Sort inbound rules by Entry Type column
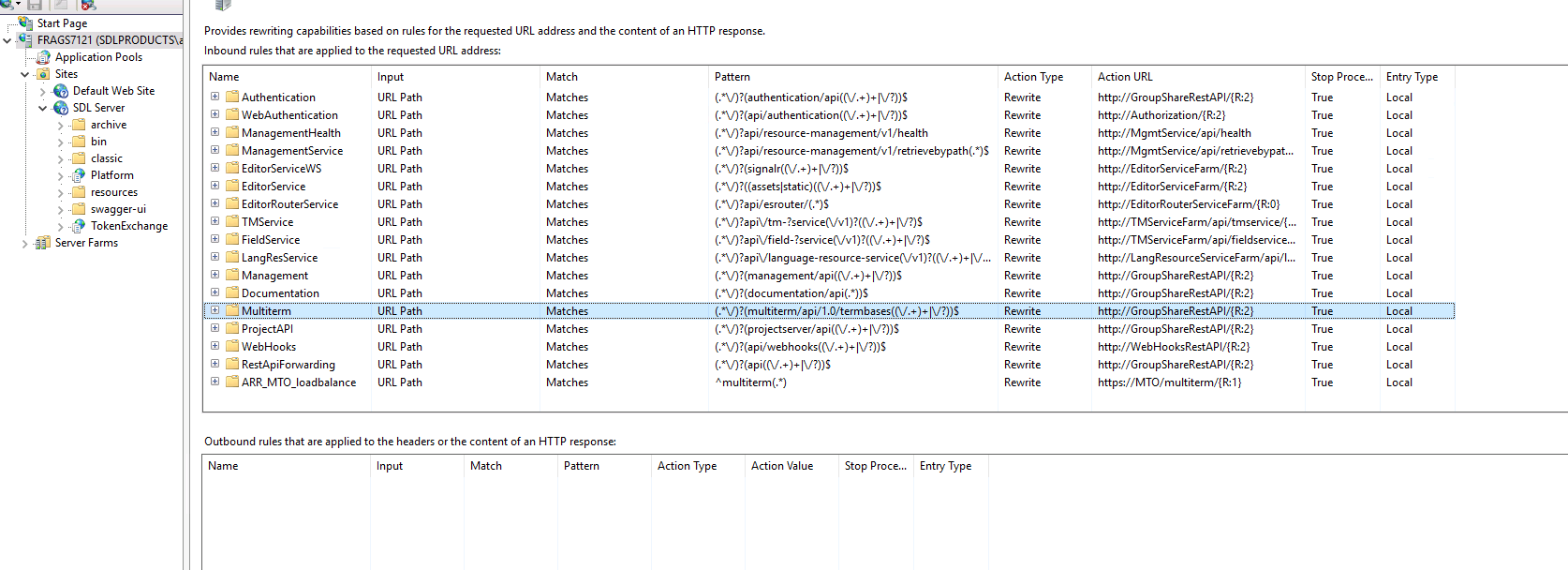This screenshot has height=570, width=1568. (x=1417, y=77)
